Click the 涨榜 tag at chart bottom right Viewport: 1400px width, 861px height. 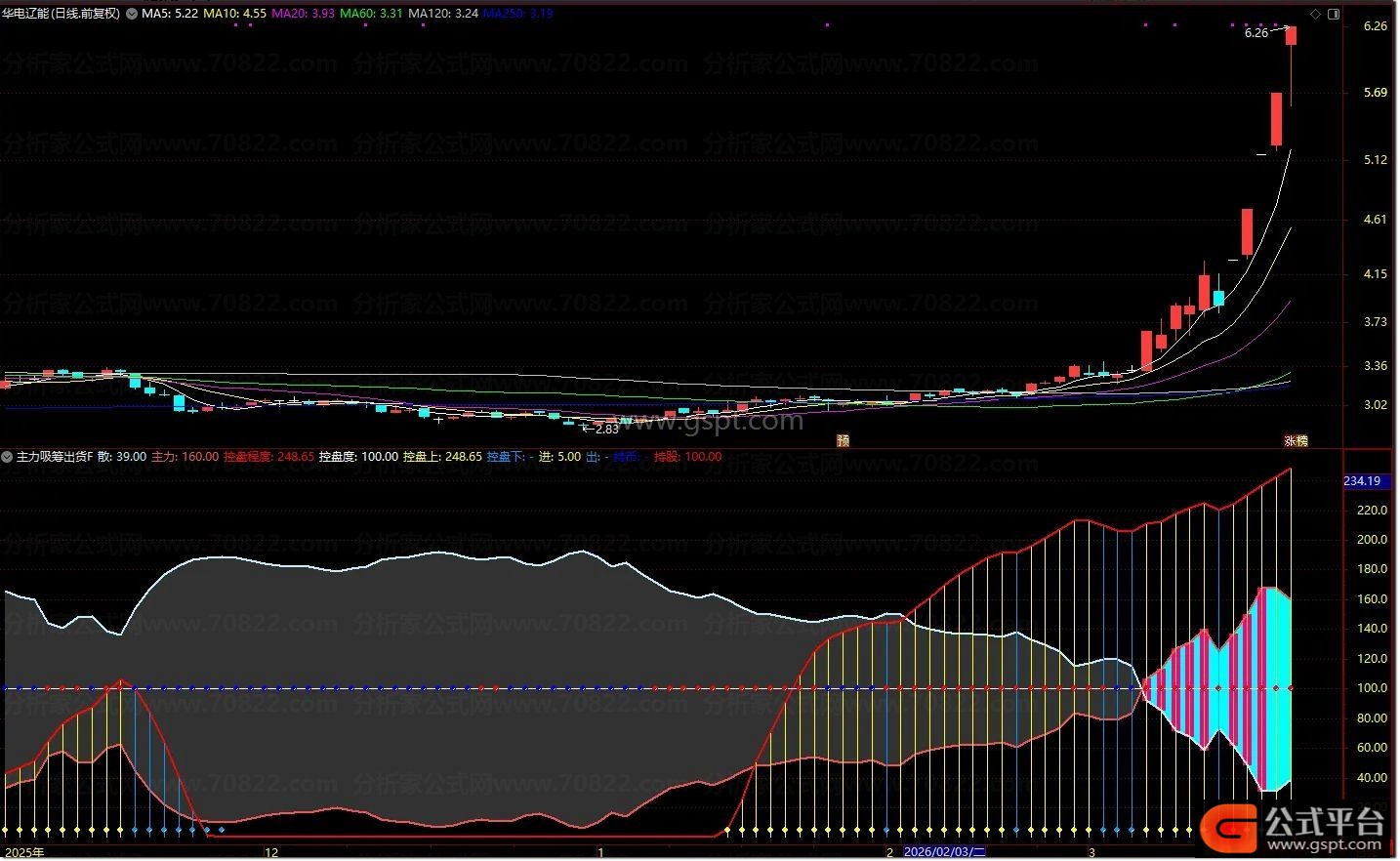tap(1296, 440)
